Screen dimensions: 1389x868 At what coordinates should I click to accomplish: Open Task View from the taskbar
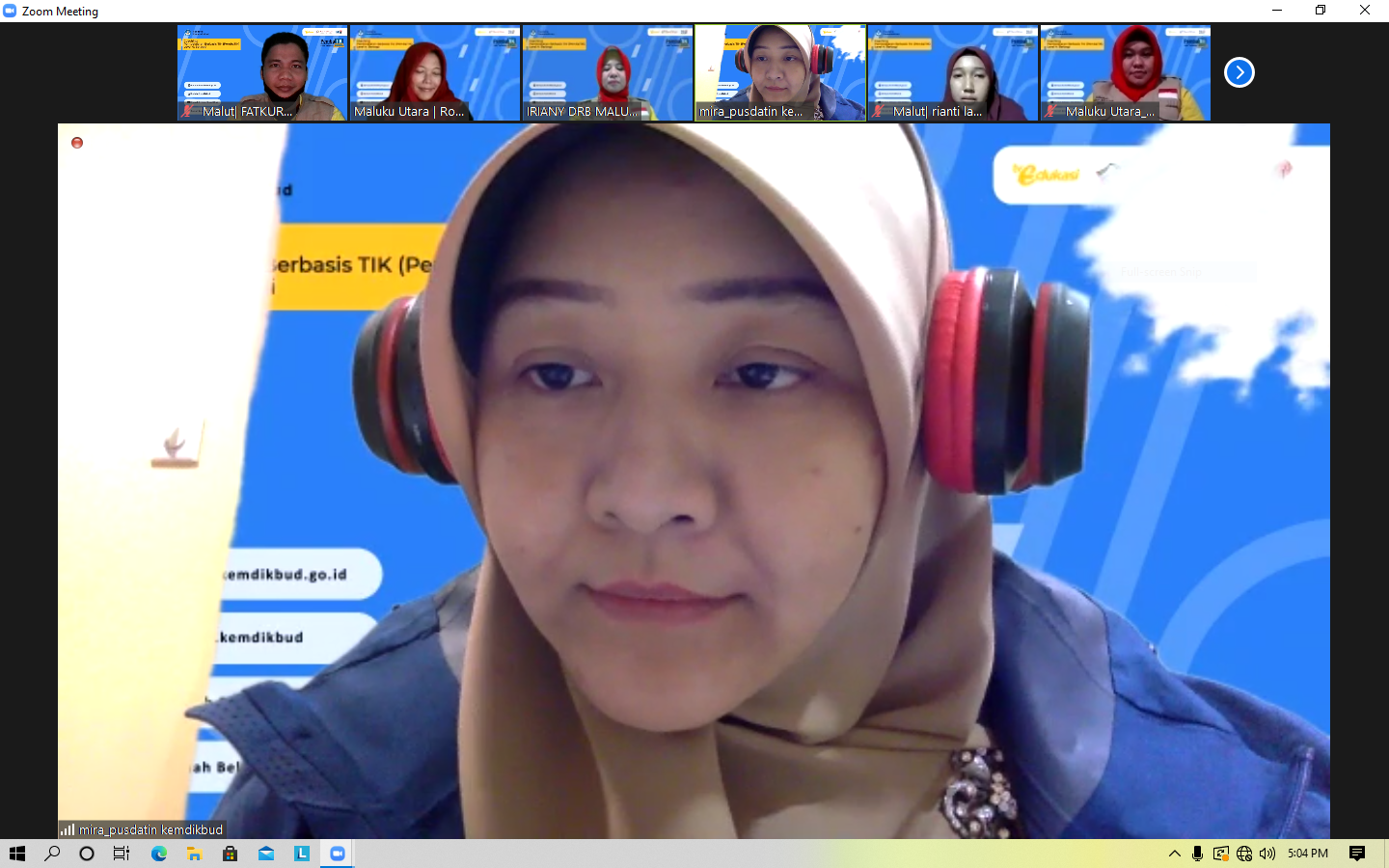(x=122, y=854)
